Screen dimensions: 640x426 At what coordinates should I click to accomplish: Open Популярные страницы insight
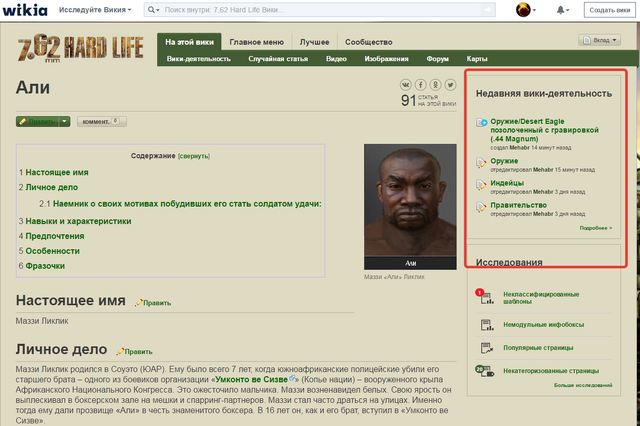538,348
